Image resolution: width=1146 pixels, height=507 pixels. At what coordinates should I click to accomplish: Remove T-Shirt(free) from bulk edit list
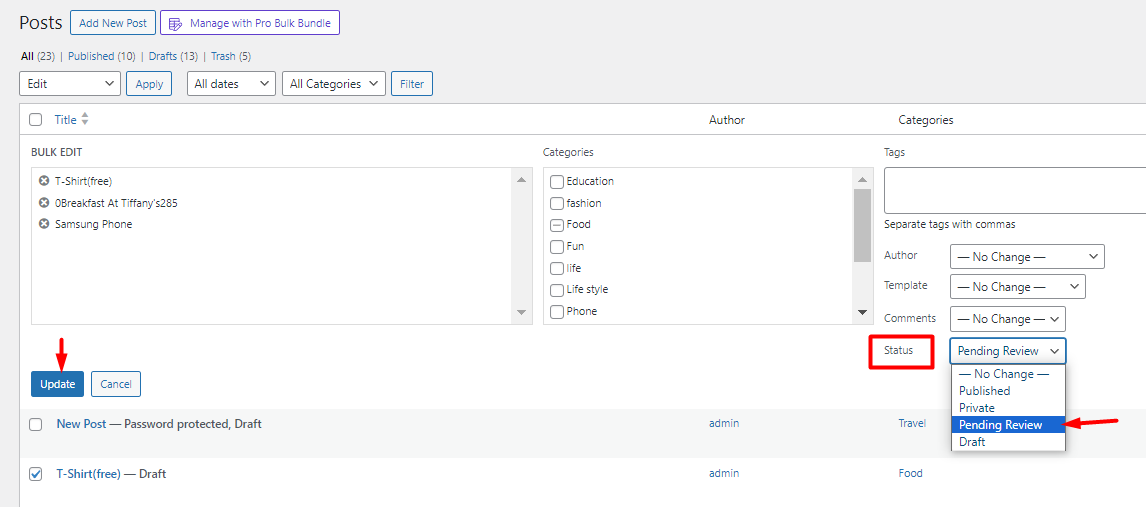tap(44, 181)
